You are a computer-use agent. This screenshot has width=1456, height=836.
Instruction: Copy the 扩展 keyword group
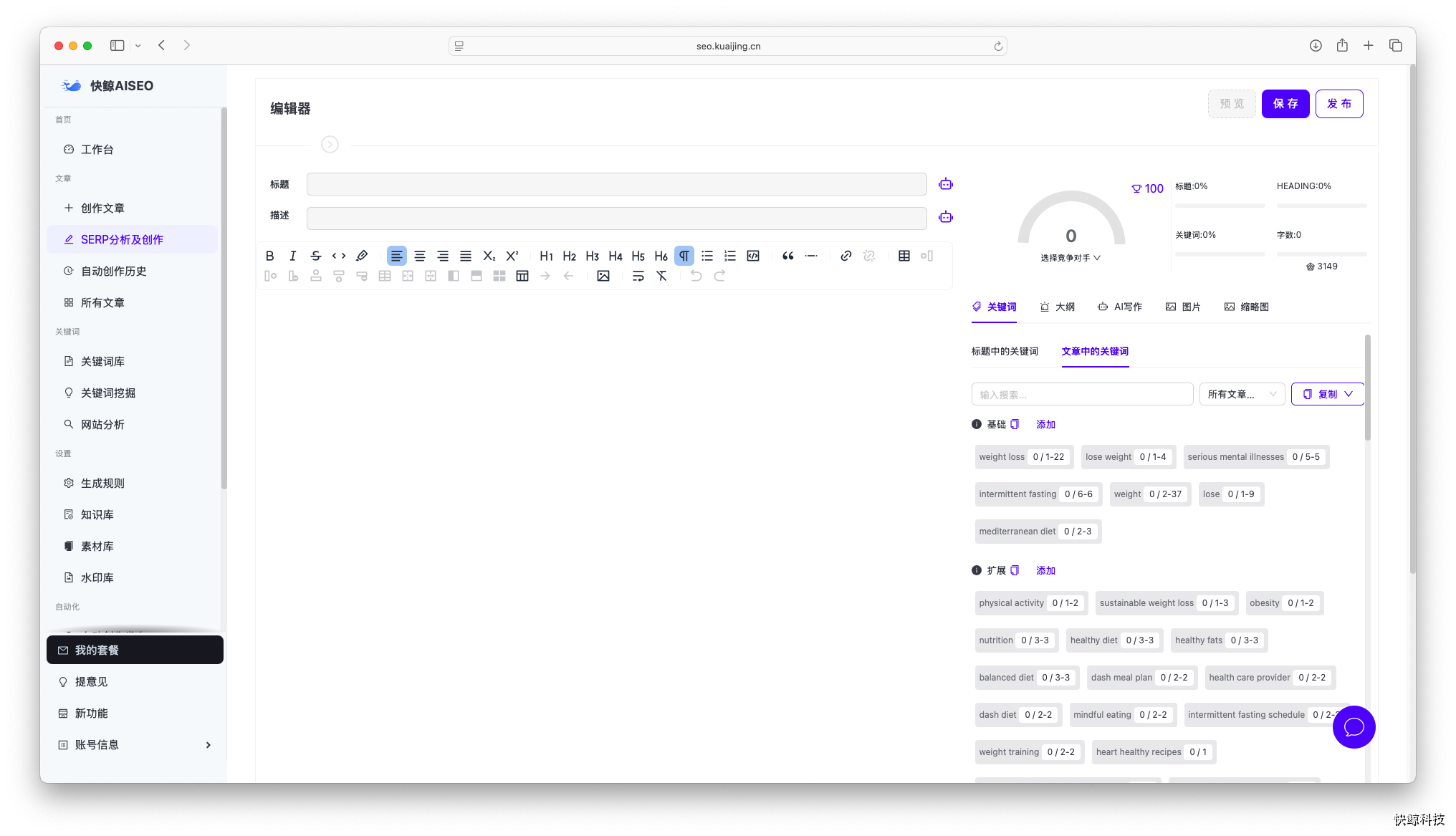(x=1015, y=570)
